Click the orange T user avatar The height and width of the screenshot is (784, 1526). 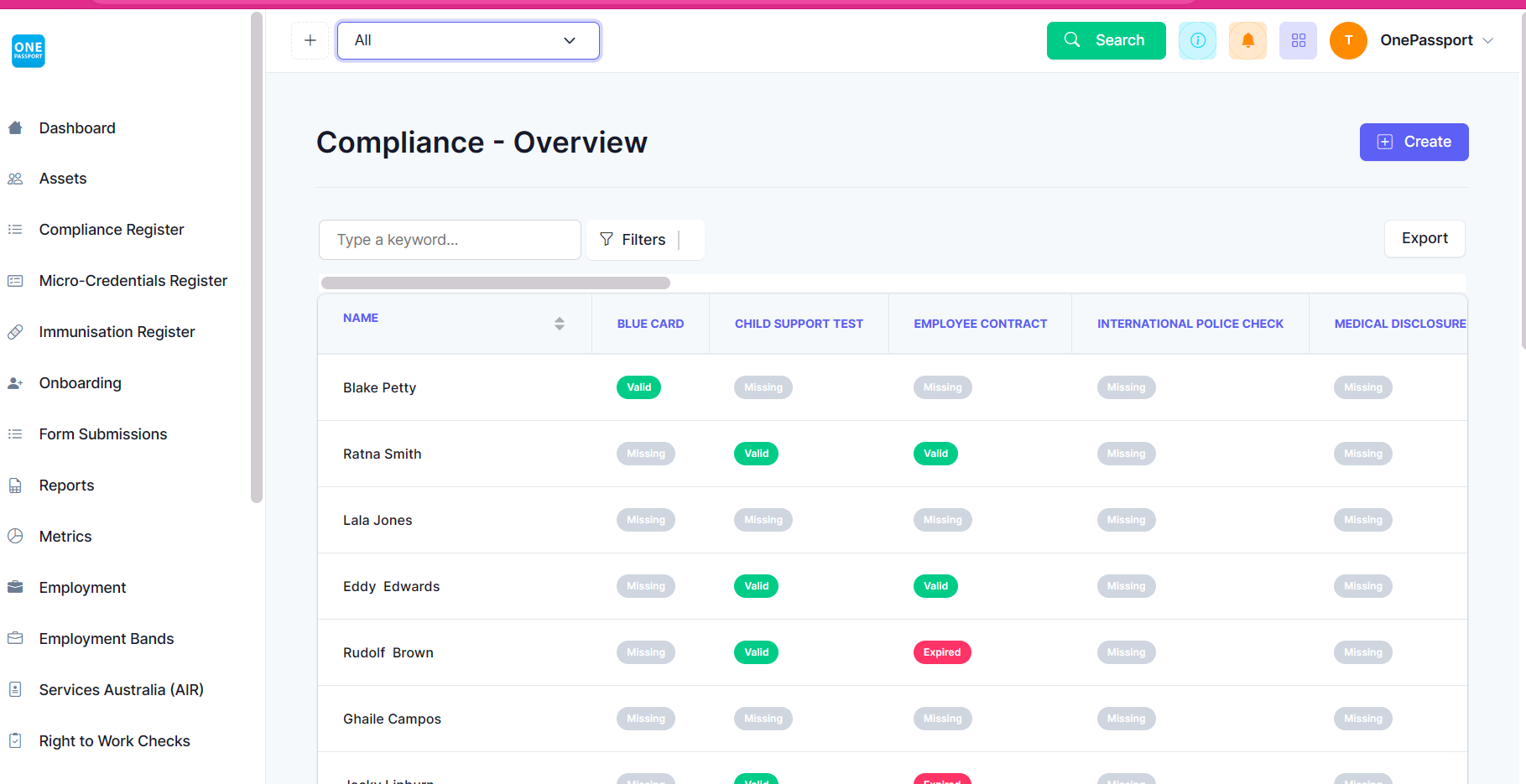tap(1349, 40)
